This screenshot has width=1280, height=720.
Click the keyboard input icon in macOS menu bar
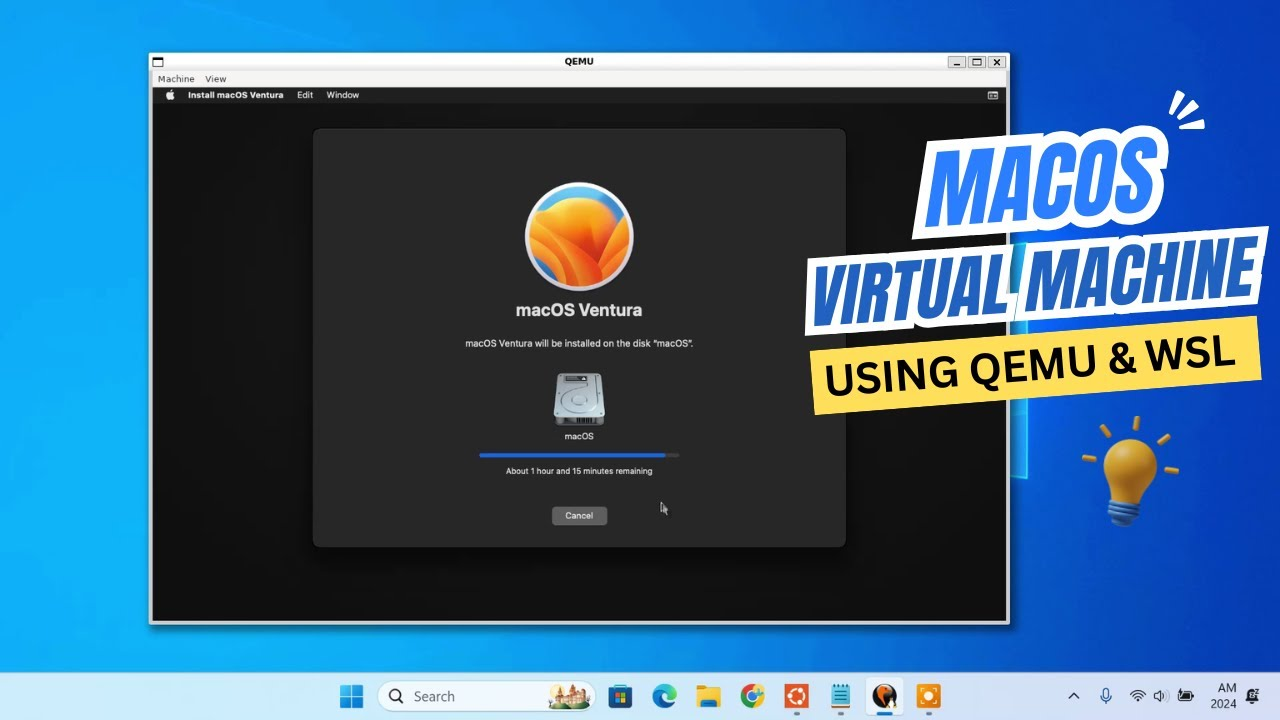[x=993, y=95]
